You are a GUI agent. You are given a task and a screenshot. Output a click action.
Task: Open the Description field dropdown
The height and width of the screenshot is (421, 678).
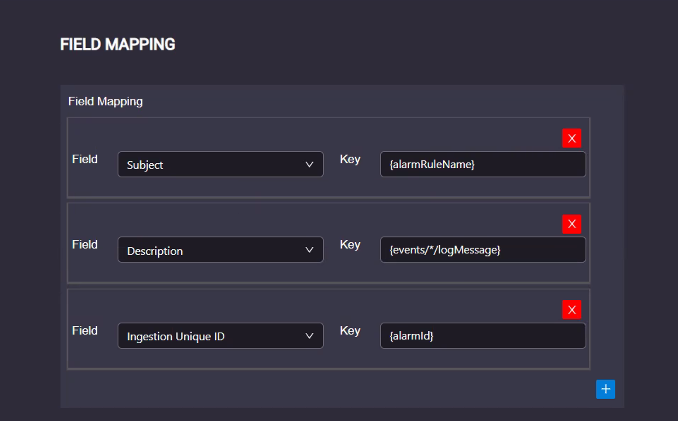coord(221,250)
